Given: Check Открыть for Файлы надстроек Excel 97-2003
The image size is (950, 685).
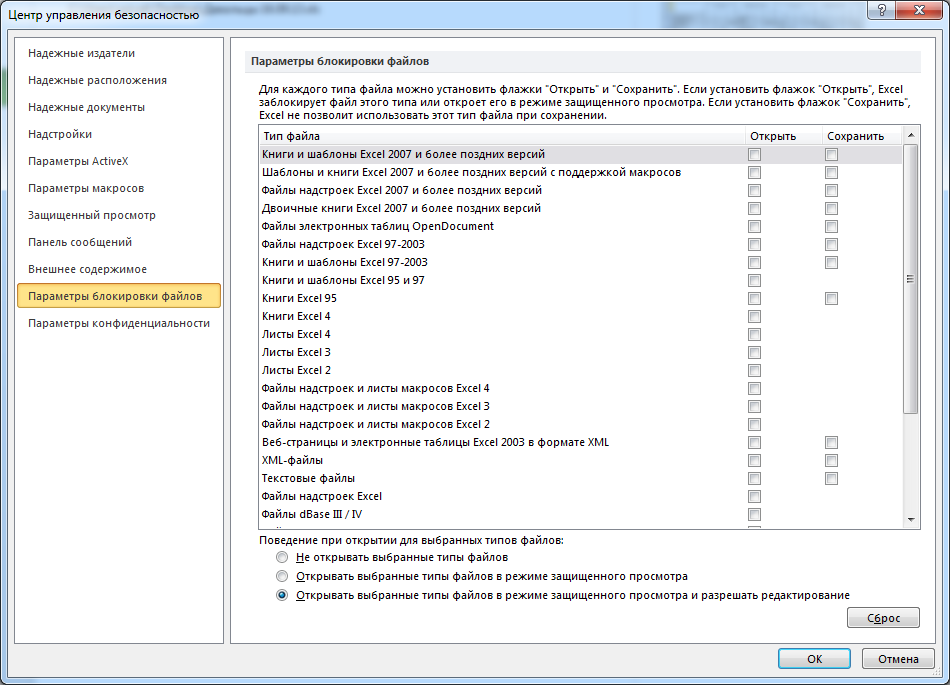Looking at the screenshot, I should [754, 245].
